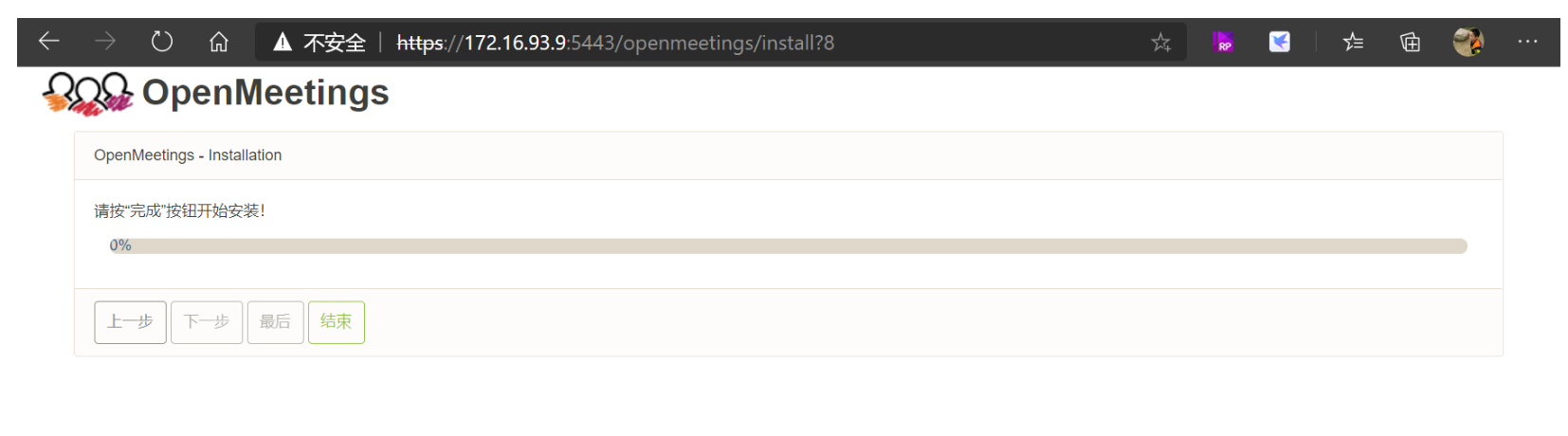This screenshot has width=1568, height=436.
Task: Click the blue bird extension icon
Action: coord(1280,42)
